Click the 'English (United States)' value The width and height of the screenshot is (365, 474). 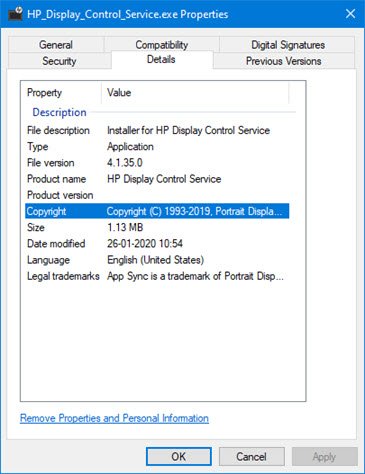coord(155,260)
